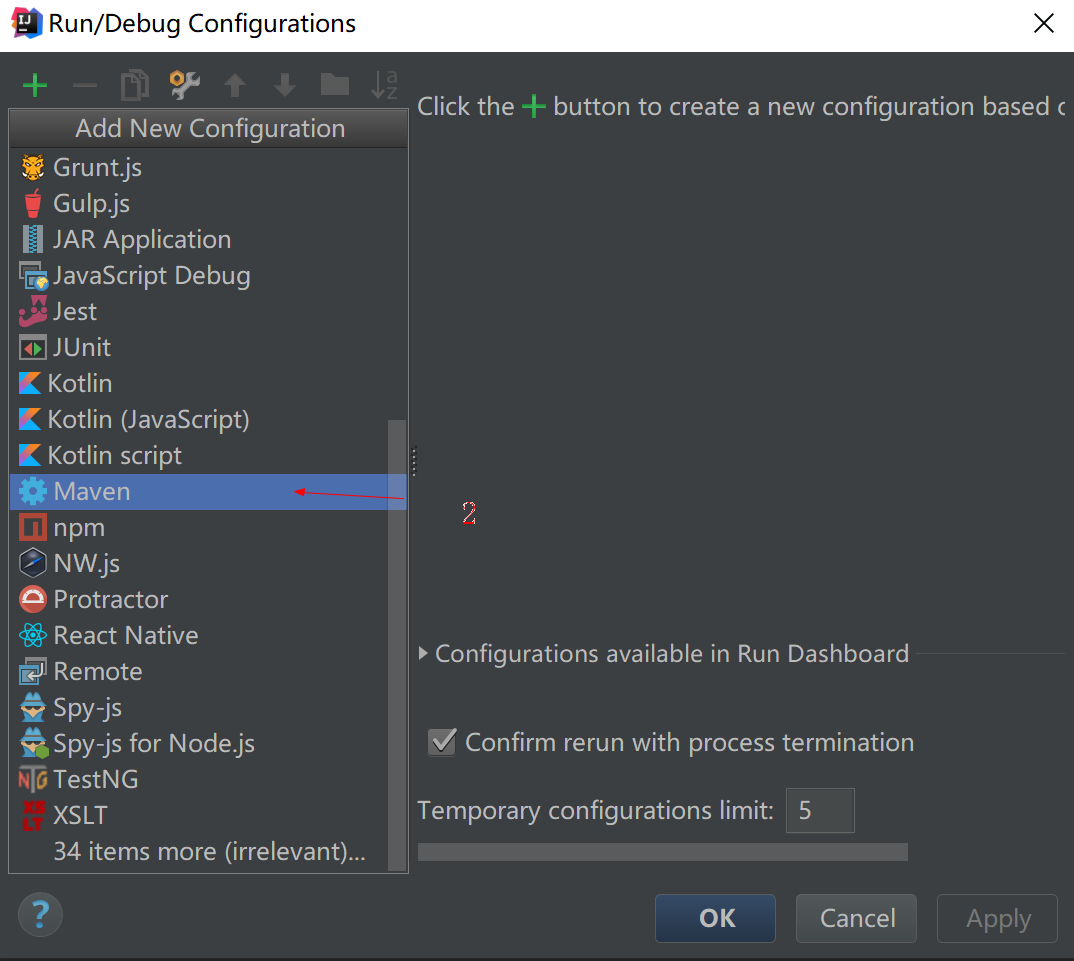Select the JUnit icon
The image size is (1074, 961).
33,347
